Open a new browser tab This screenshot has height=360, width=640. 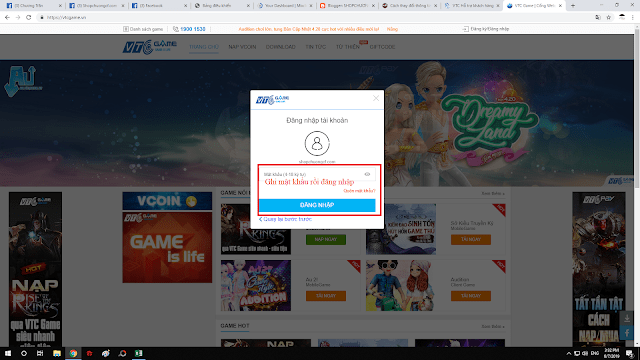click(573, 6)
